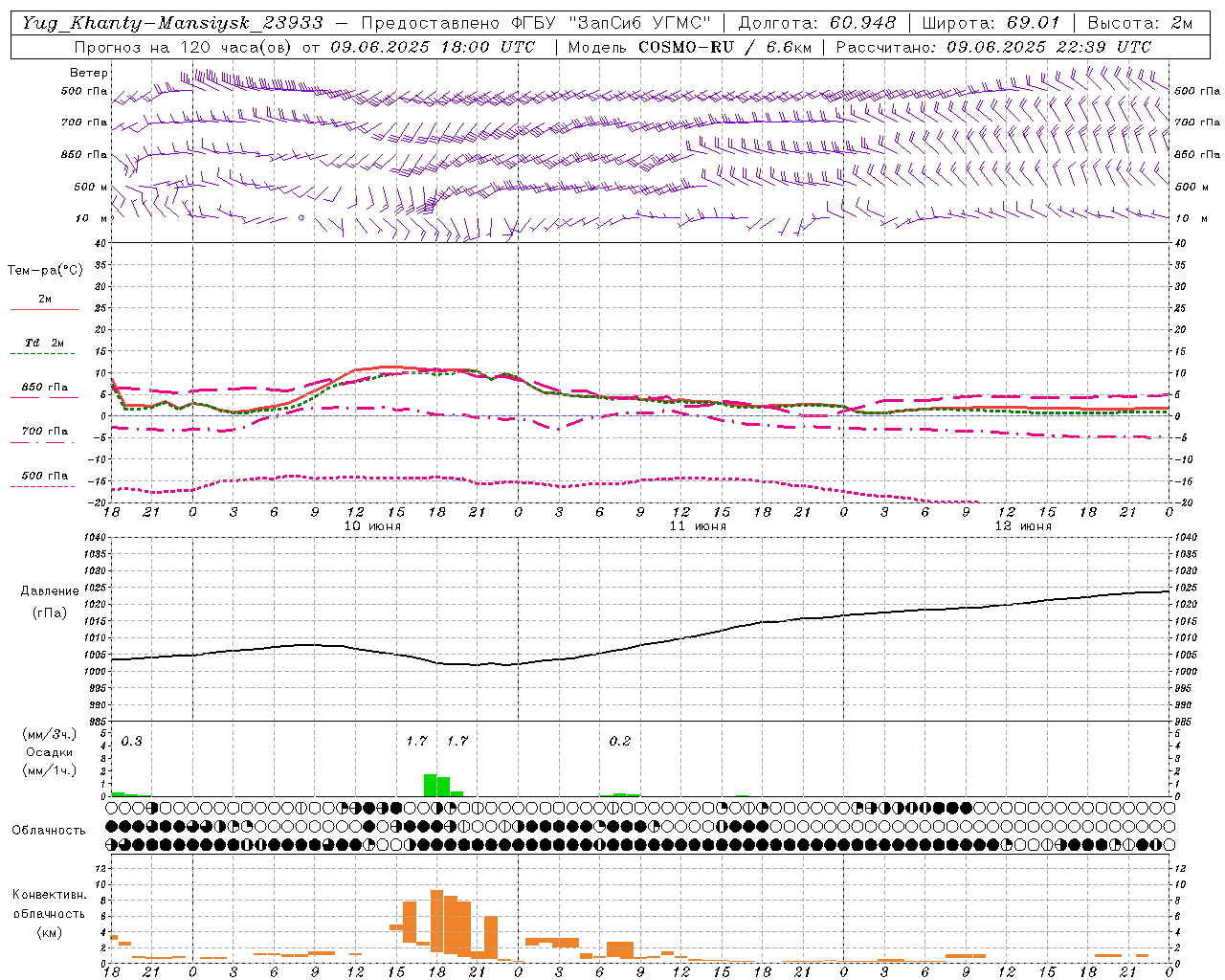Click the Модель COSMO-RU / 6.6км label
This screenshot has height=980, width=1225.
point(690,47)
